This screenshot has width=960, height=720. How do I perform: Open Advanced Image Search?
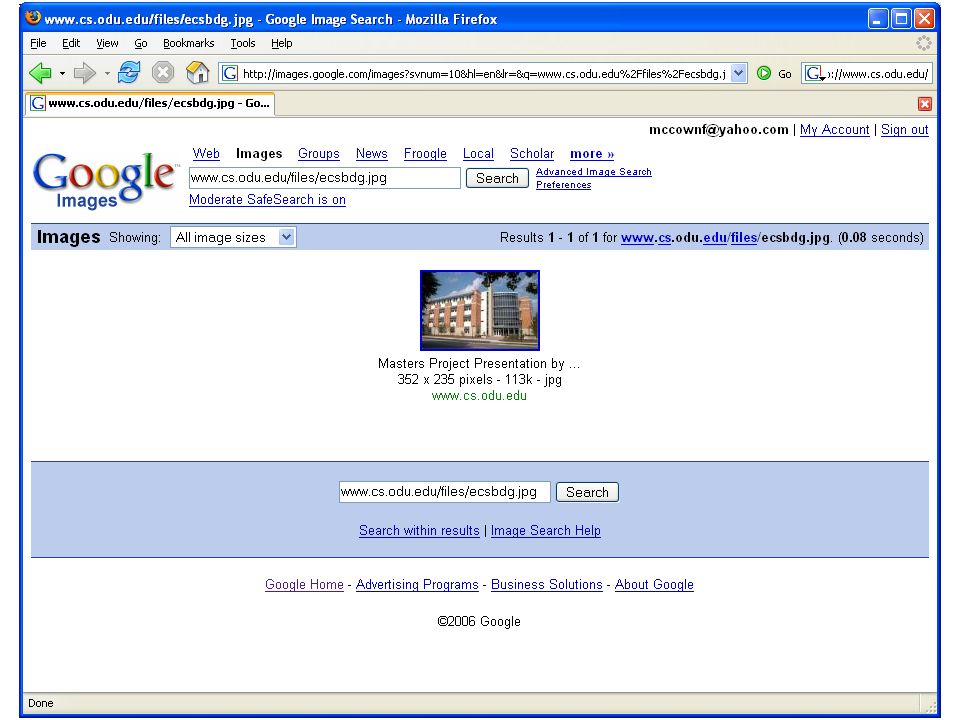593,172
